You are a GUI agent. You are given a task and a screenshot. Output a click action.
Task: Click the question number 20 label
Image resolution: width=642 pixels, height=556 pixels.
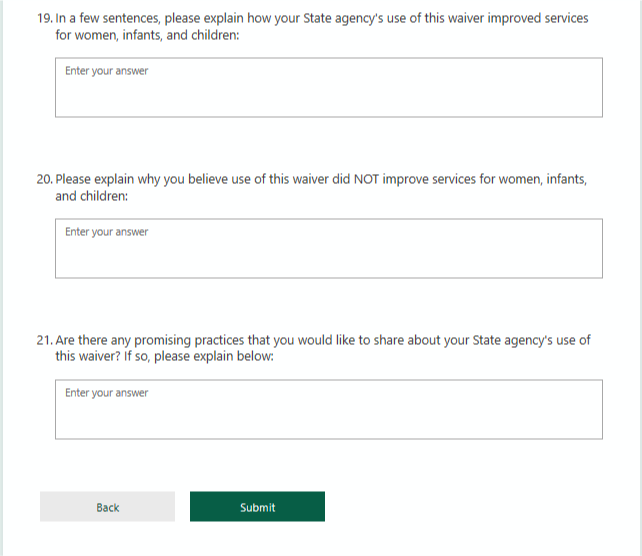point(44,180)
